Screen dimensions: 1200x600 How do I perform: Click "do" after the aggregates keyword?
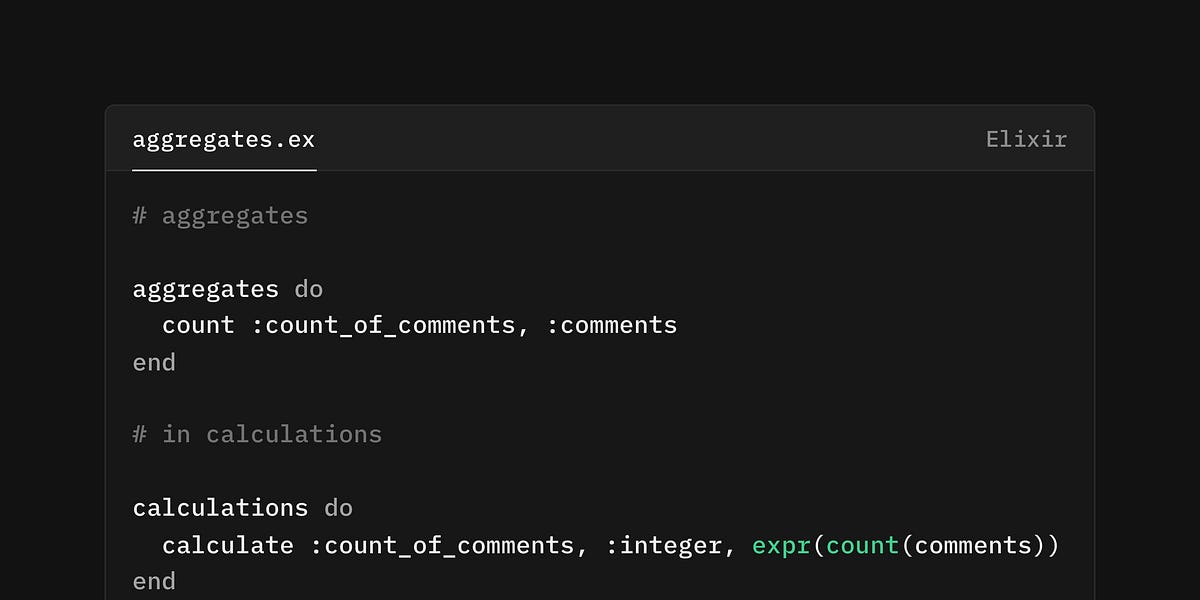[x=309, y=290]
